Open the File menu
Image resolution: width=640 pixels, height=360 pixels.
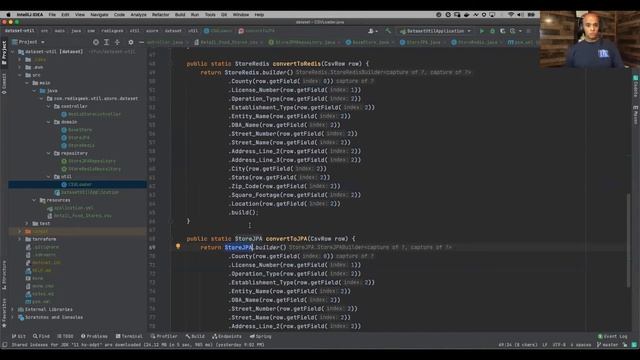tap(52, 14)
